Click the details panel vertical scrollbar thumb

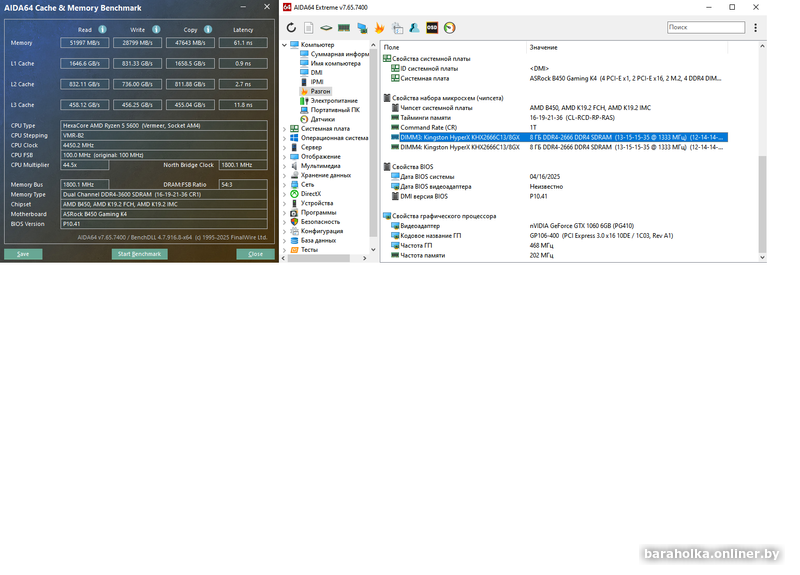coord(762,204)
